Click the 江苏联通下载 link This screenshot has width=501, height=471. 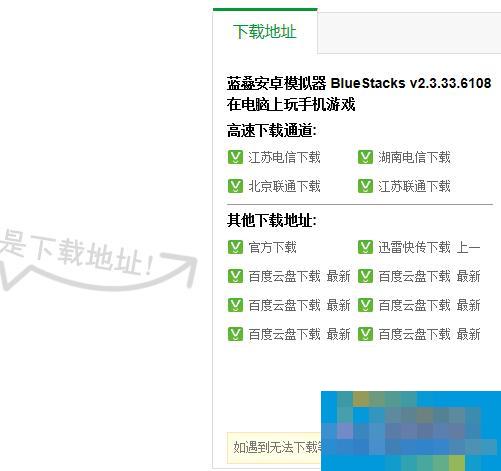pos(414,186)
